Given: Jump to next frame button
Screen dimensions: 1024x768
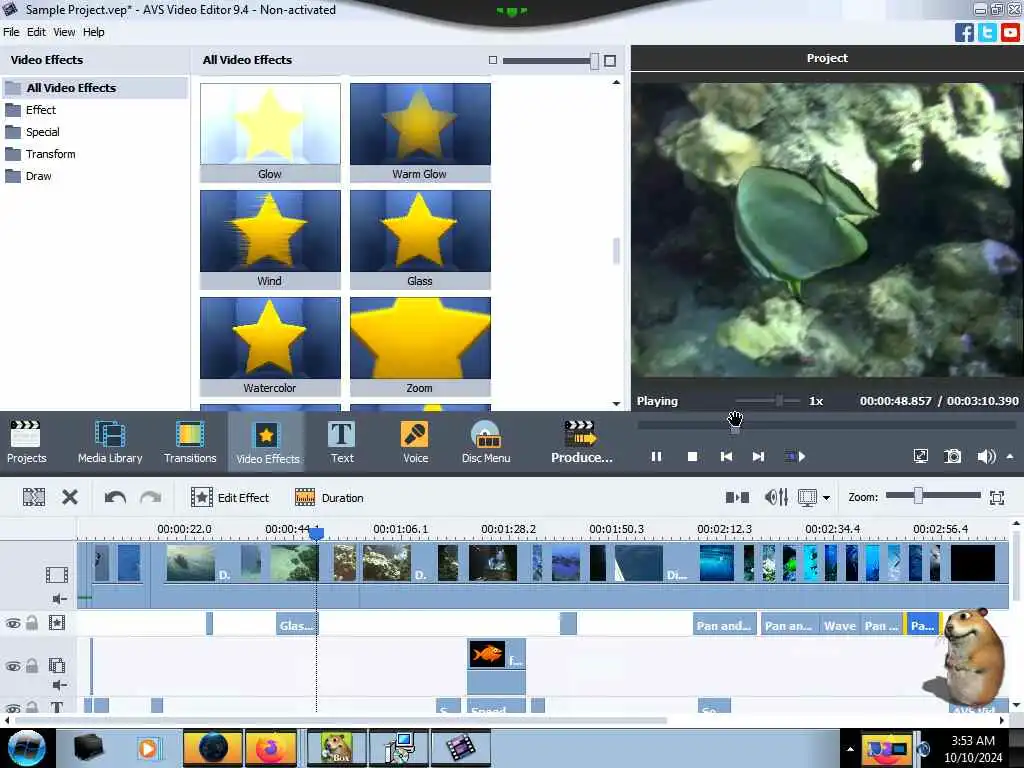Looking at the screenshot, I should 758,456.
